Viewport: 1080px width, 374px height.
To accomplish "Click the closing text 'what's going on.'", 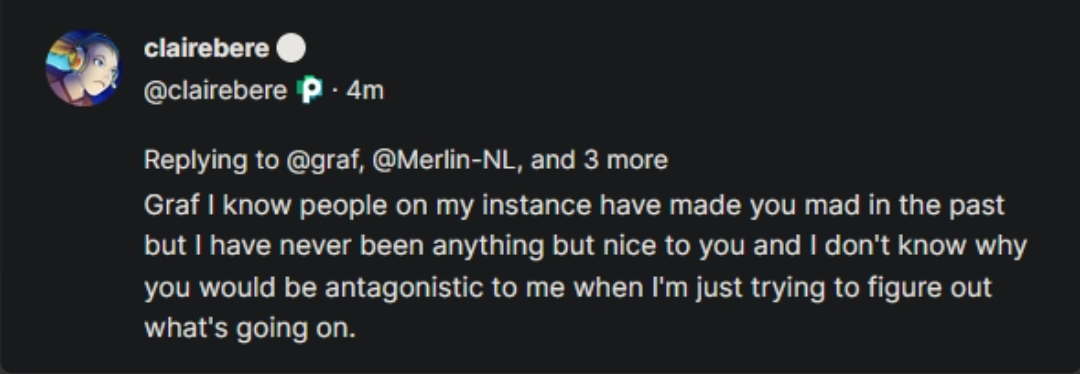I will click(250, 328).
